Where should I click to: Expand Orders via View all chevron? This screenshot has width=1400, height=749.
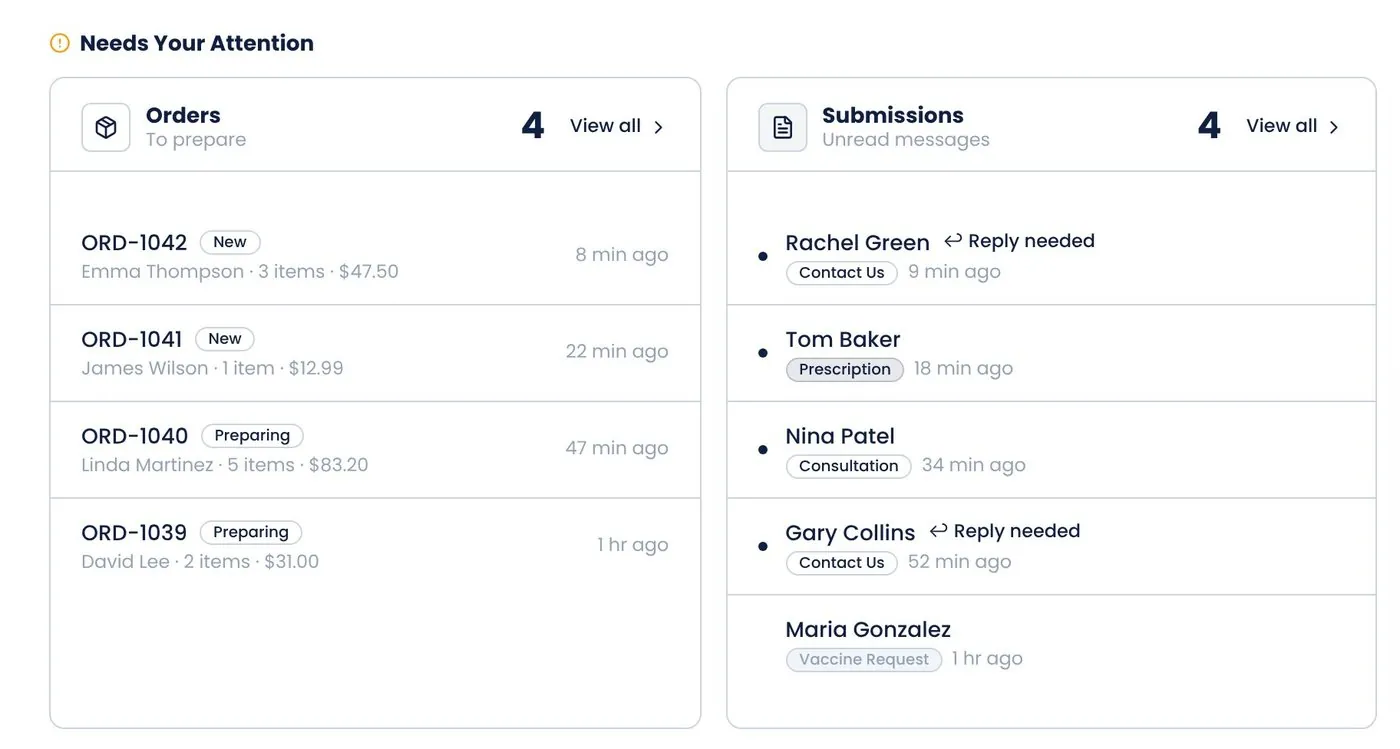coord(658,127)
